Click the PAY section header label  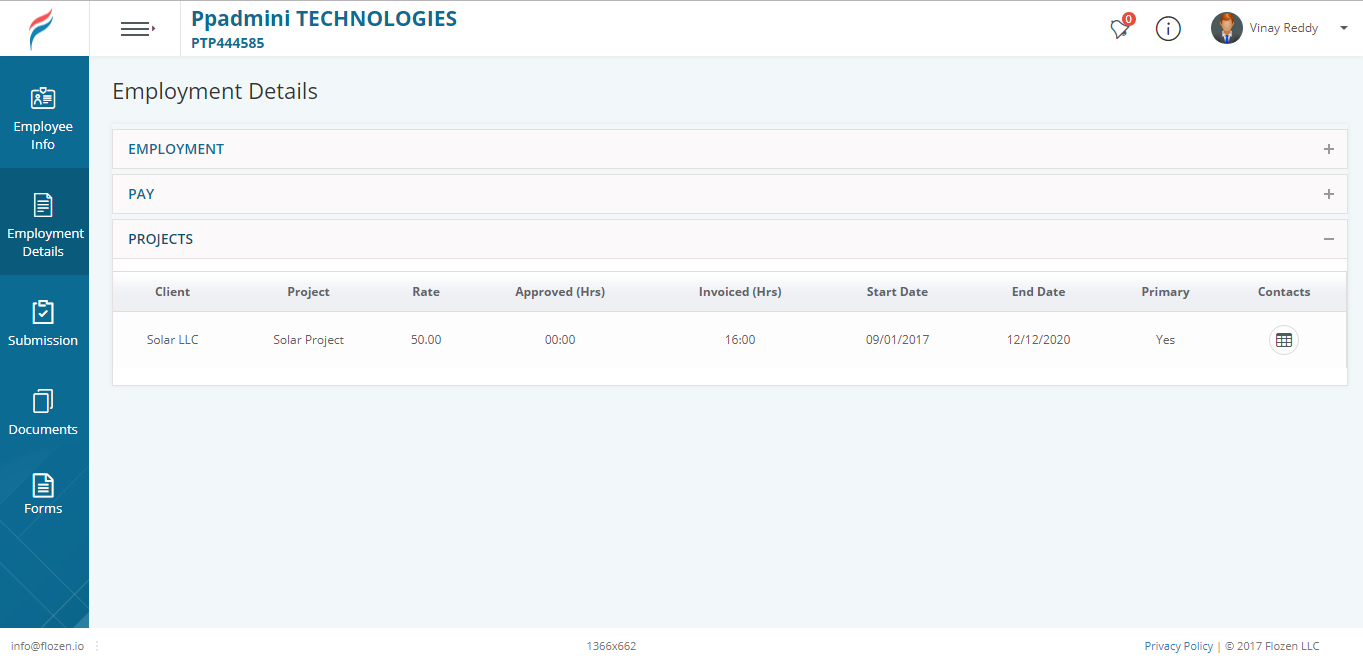141,194
